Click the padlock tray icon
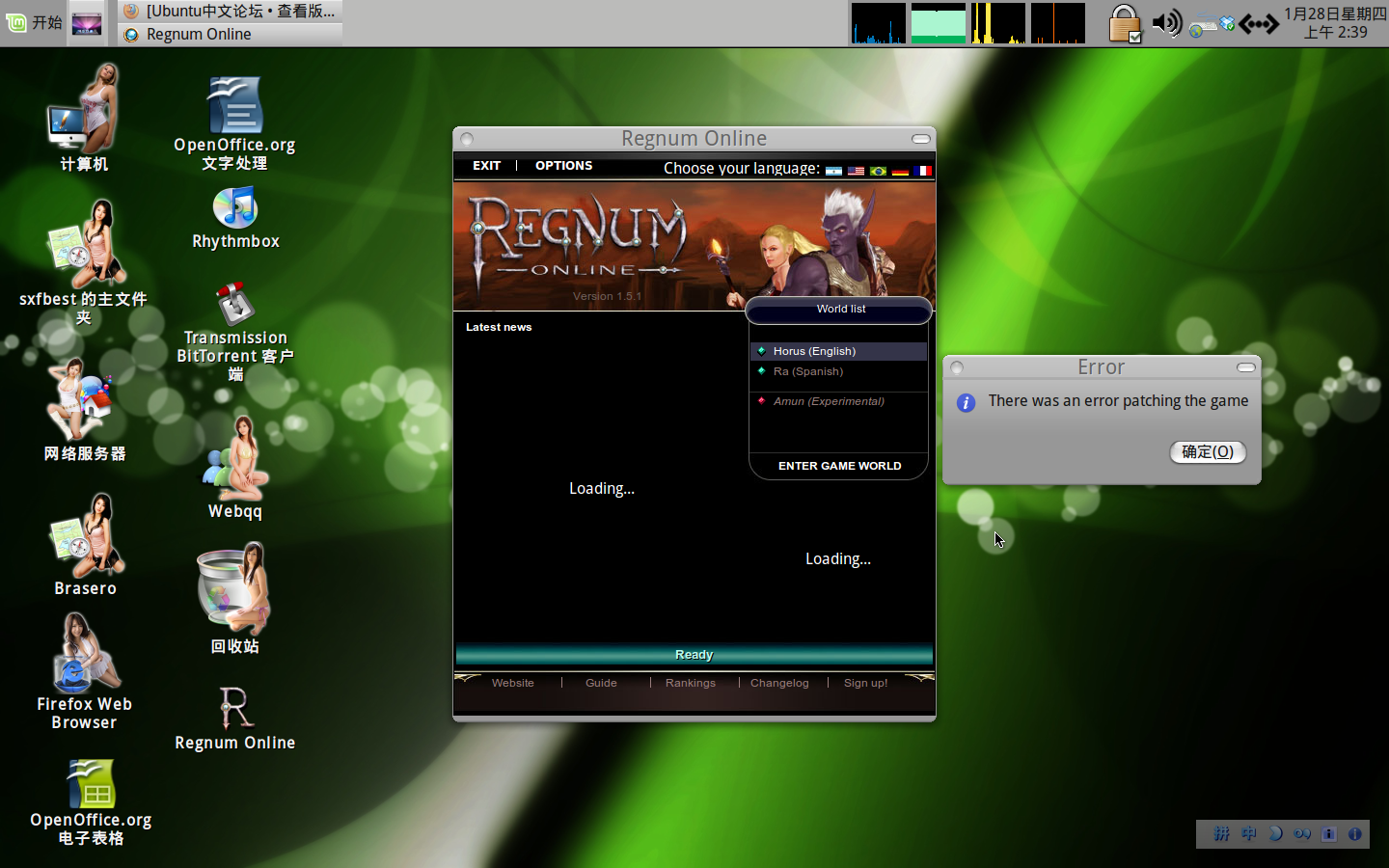This screenshot has width=1389, height=868. pyautogui.click(x=1125, y=23)
